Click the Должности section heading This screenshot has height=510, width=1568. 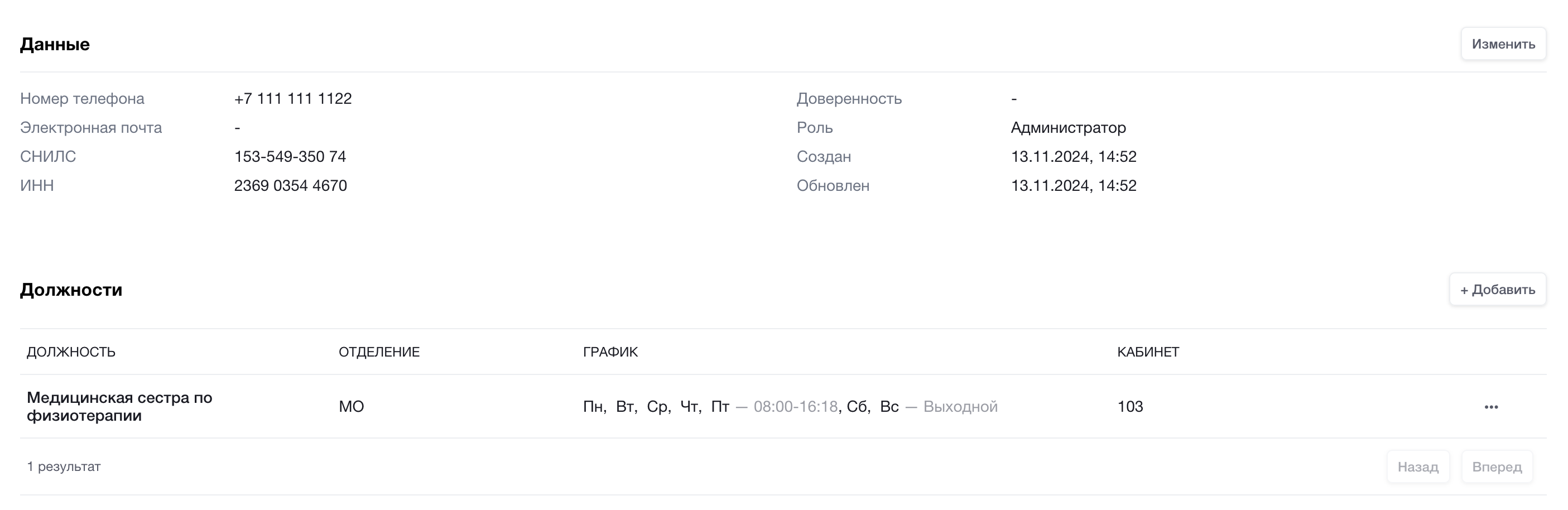[x=71, y=290]
